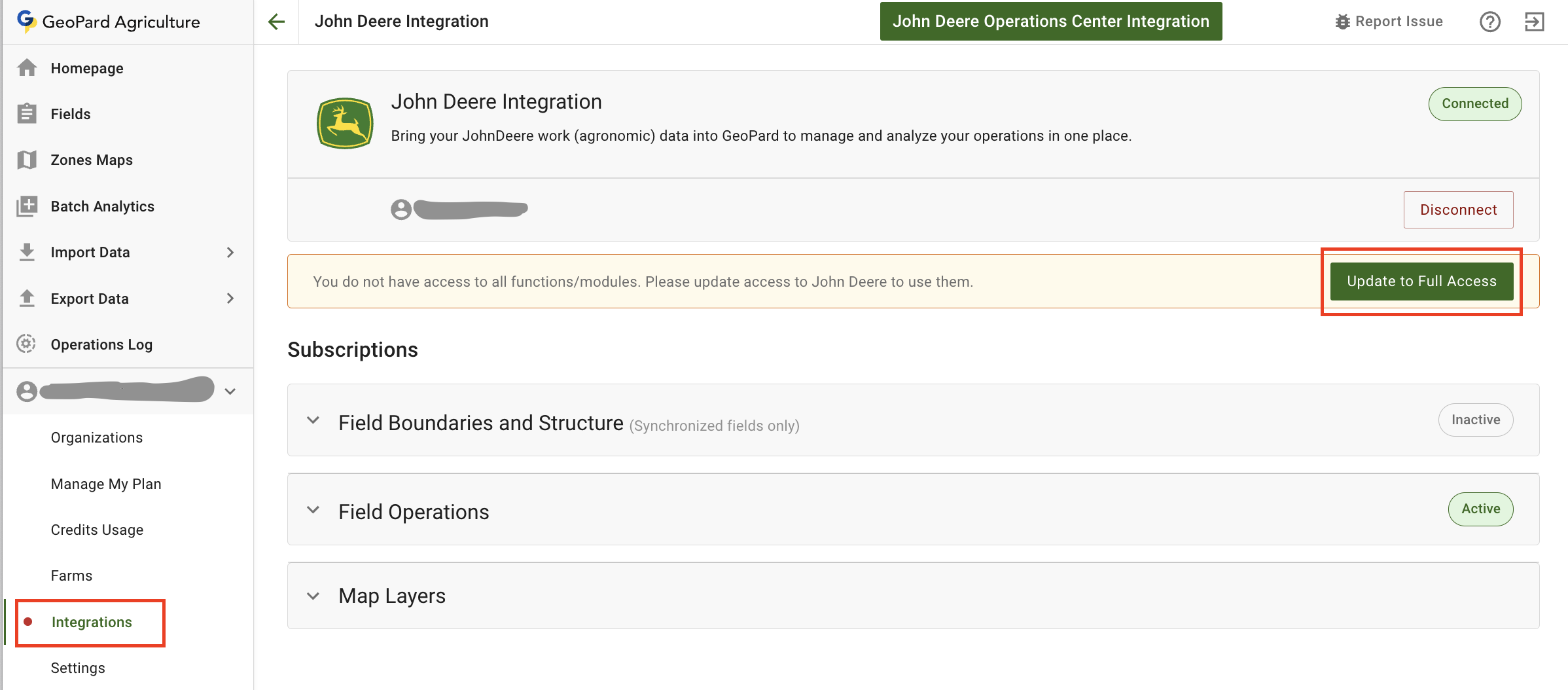Click the back arrow icon
Screen dimensions: 1568x690
pos(277,22)
